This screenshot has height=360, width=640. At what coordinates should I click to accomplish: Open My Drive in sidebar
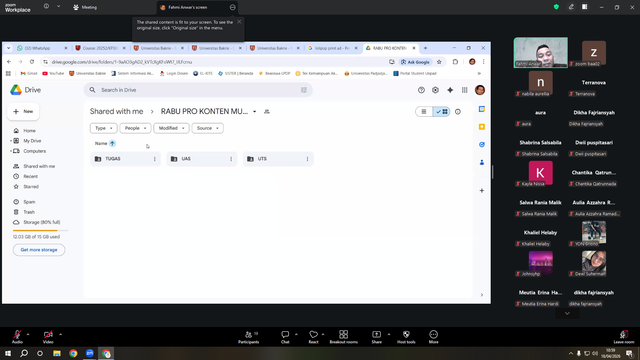(x=32, y=141)
